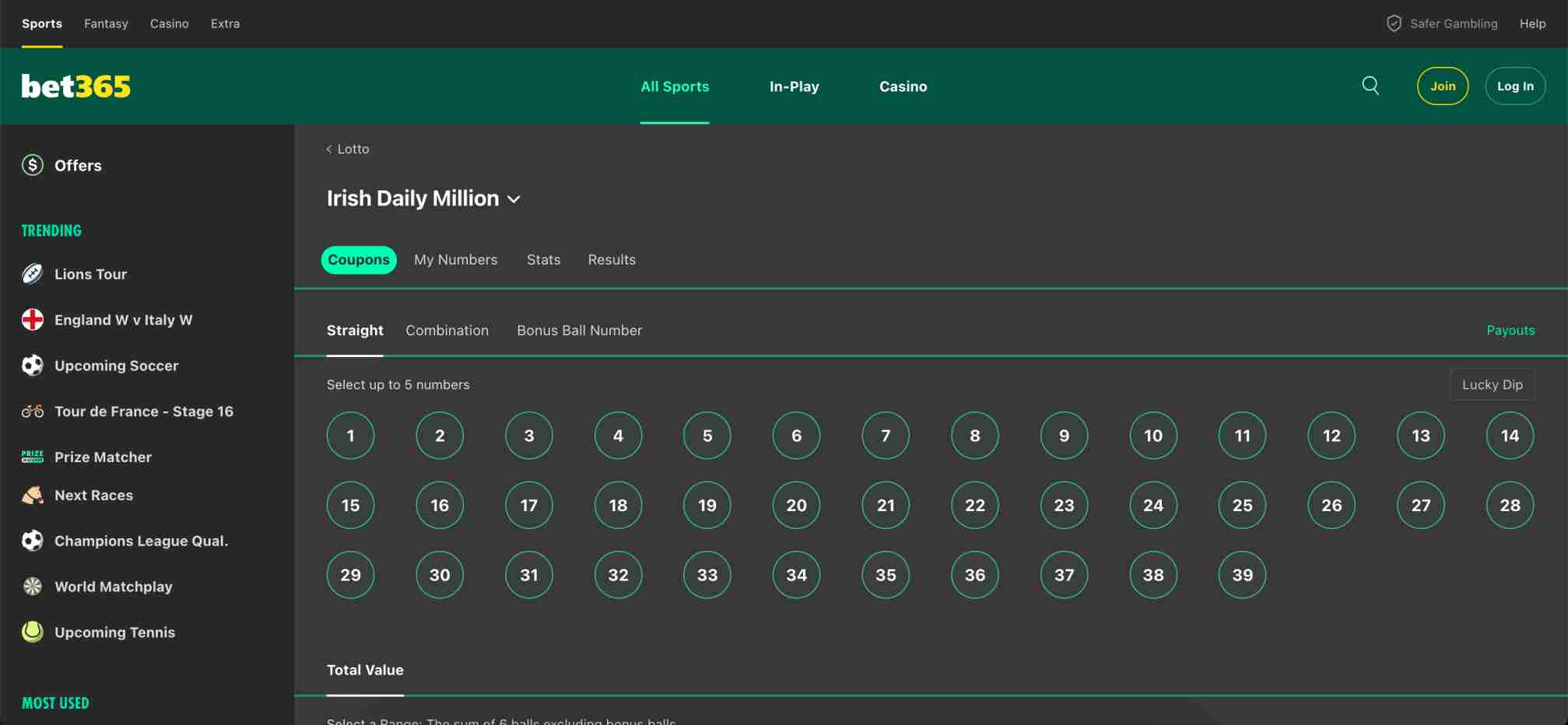This screenshot has height=725, width=1568.
Task: Open the Safer Gambling link
Action: pos(1453,23)
